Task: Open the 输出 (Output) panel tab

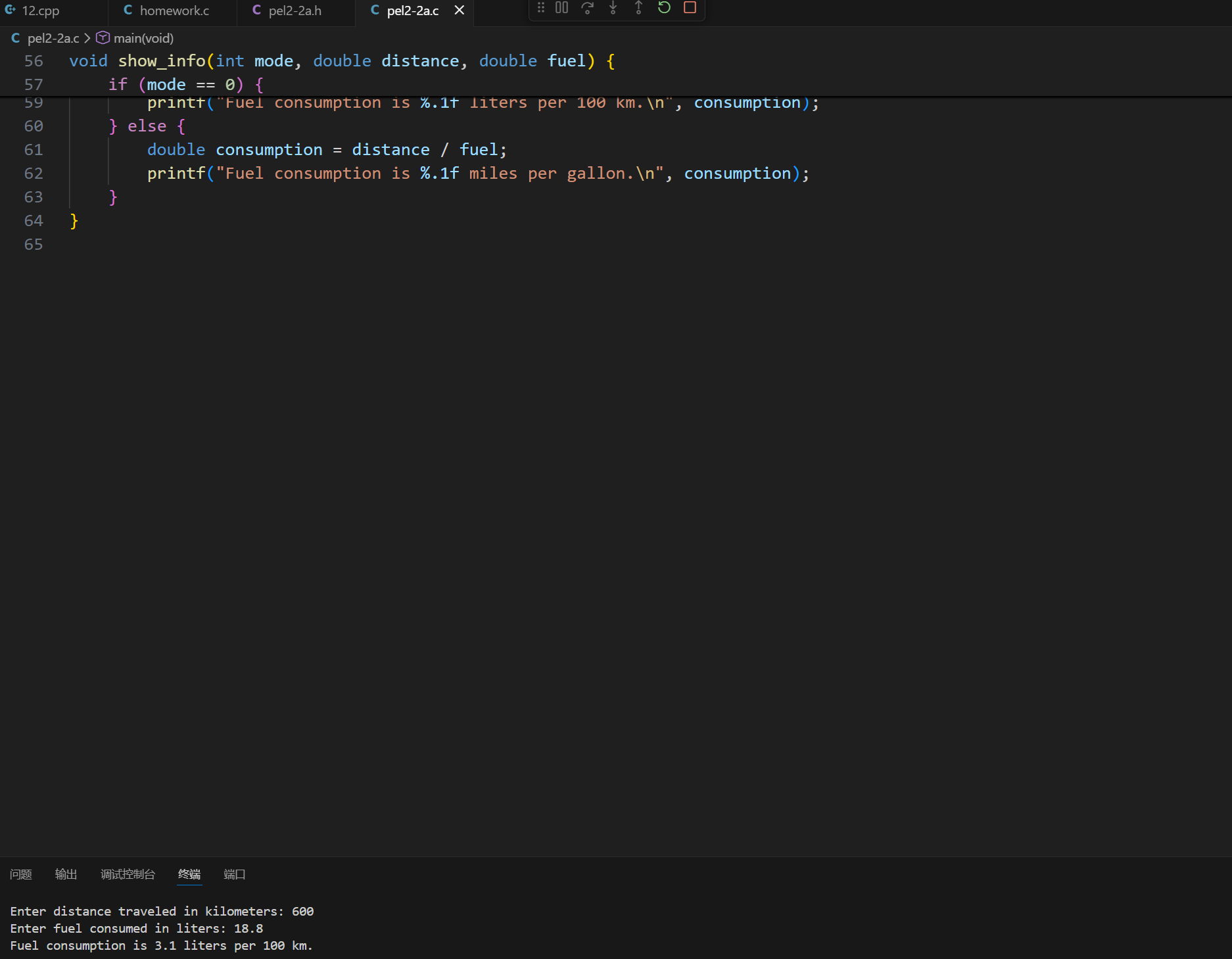Action: point(66,874)
